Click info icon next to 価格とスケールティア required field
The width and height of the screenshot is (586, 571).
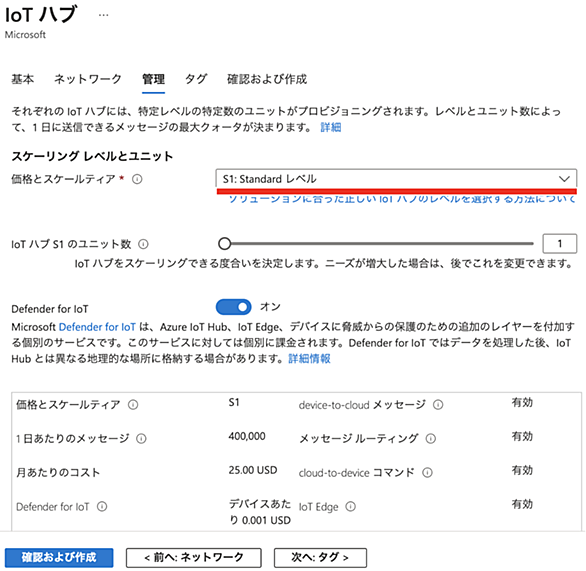pyautogui.click(x=137, y=179)
